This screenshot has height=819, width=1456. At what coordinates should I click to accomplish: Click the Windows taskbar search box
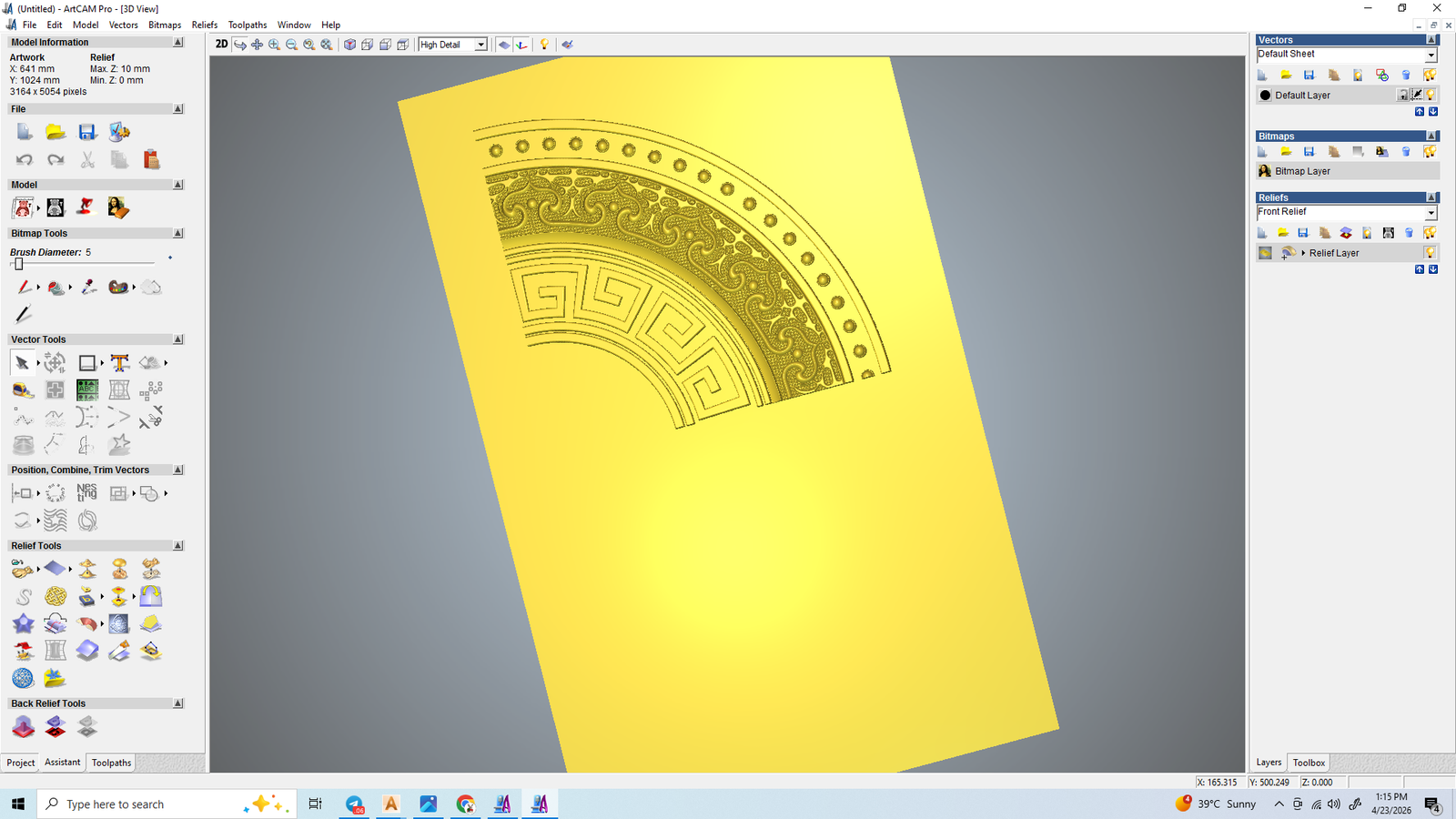tap(146, 804)
